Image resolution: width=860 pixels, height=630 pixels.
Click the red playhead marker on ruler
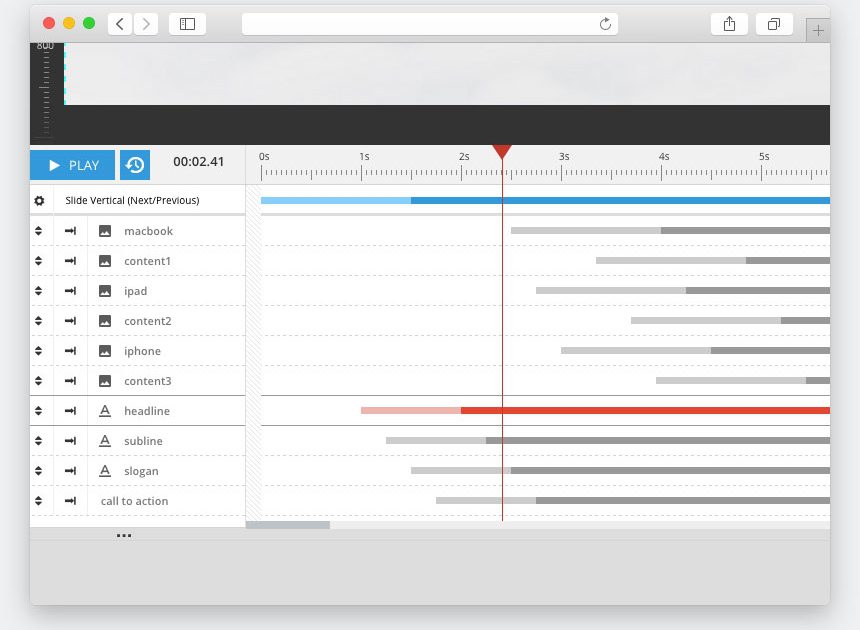pyautogui.click(x=502, y=152)
